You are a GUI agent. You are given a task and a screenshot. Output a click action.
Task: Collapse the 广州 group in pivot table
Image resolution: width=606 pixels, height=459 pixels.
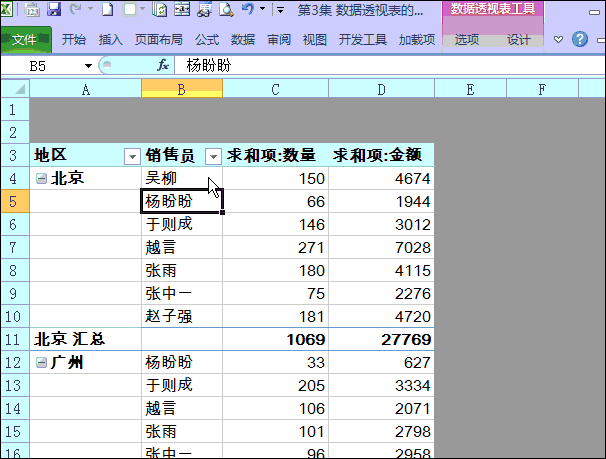click(41, 363)
